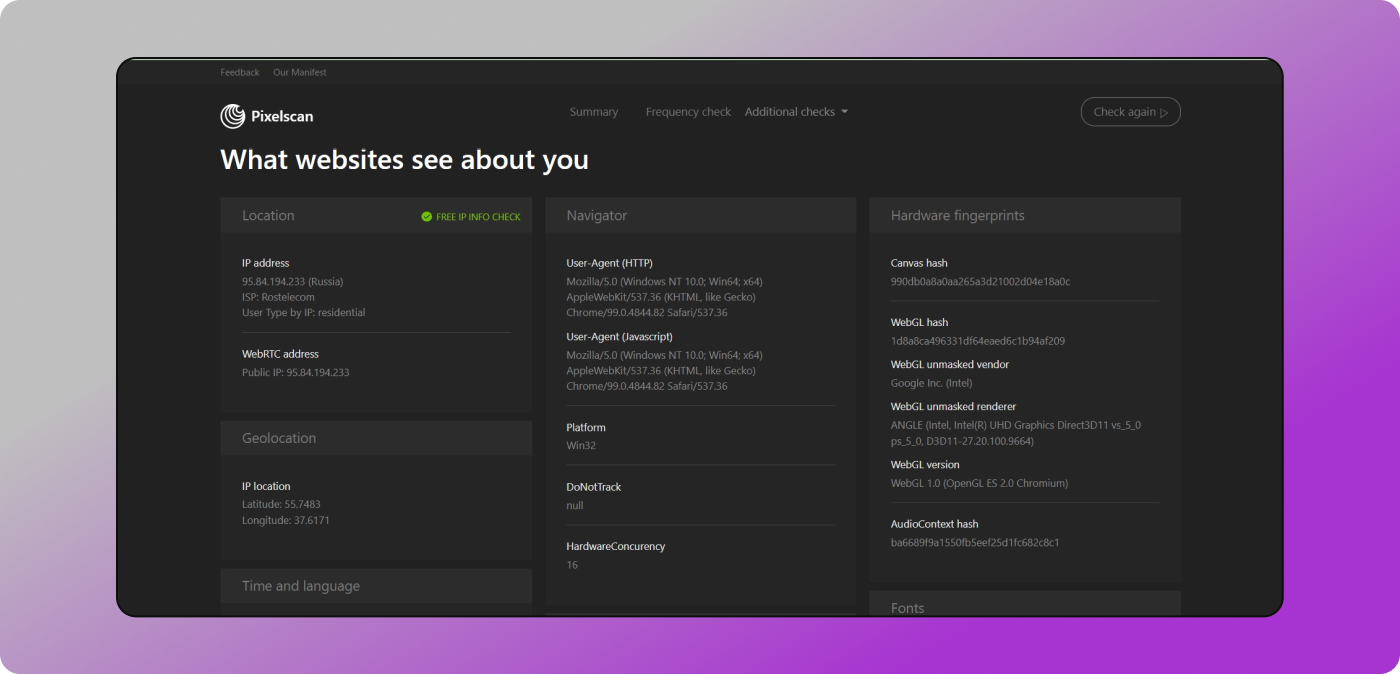1400x674 pixels.
Task: Click the WebRTC Public IP value
Action: (295, 372)
